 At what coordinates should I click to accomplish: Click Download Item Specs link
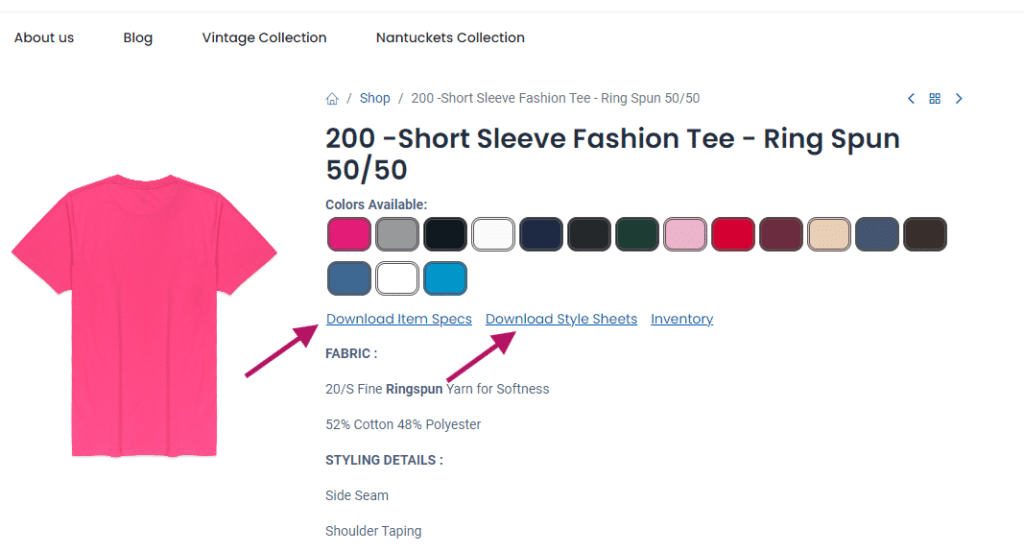point(398,319)
